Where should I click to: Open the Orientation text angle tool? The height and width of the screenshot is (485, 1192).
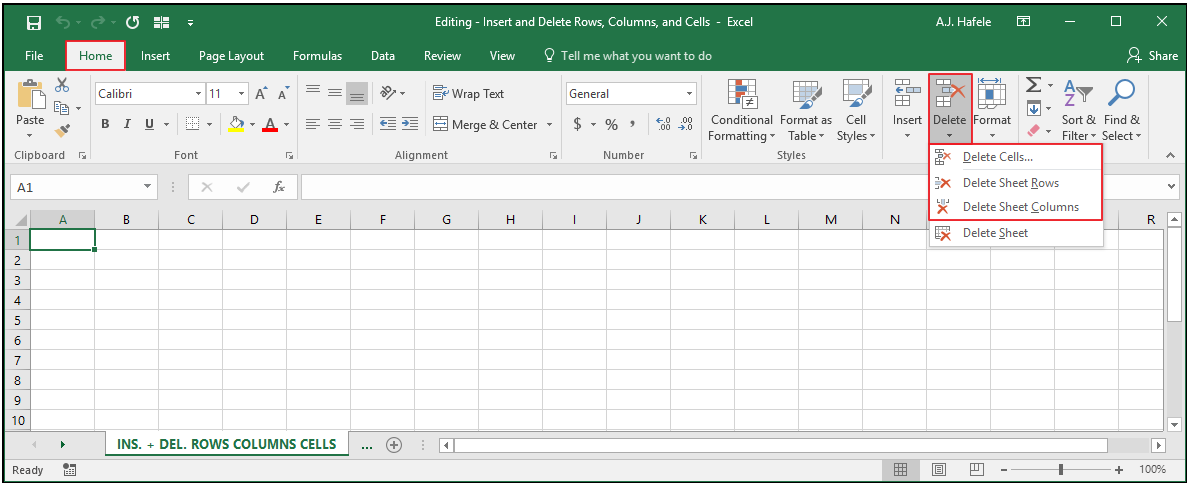tap(388, 93)
